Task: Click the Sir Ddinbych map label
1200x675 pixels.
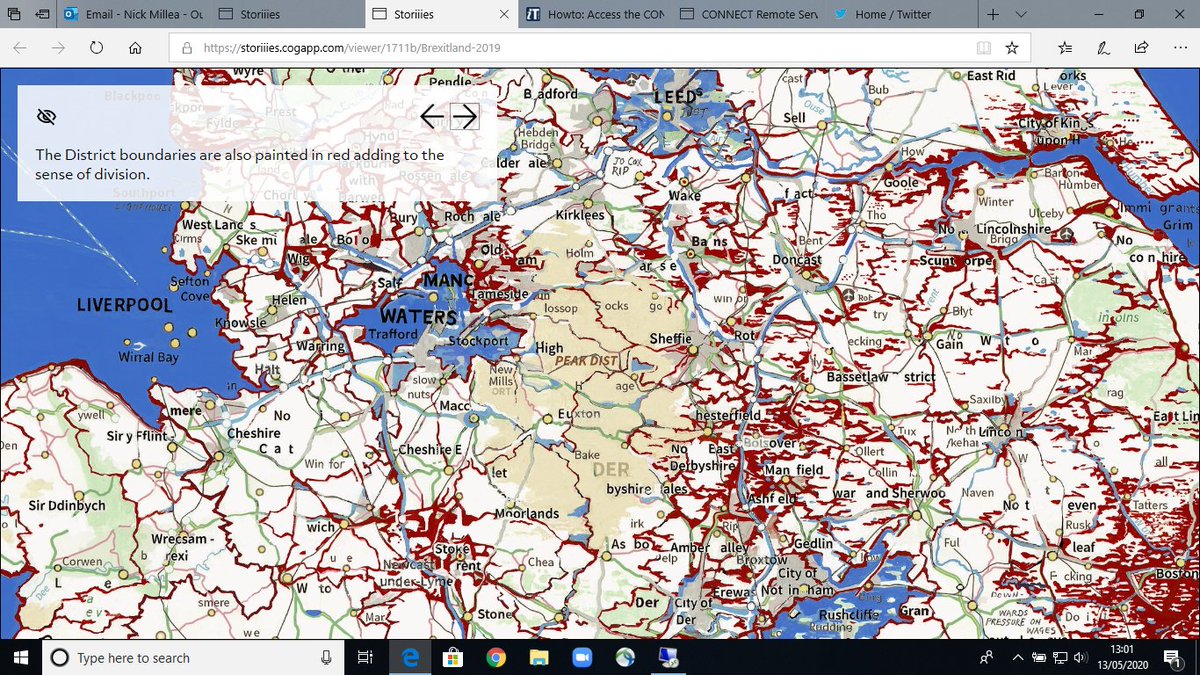Action: (x=67, y=506)
